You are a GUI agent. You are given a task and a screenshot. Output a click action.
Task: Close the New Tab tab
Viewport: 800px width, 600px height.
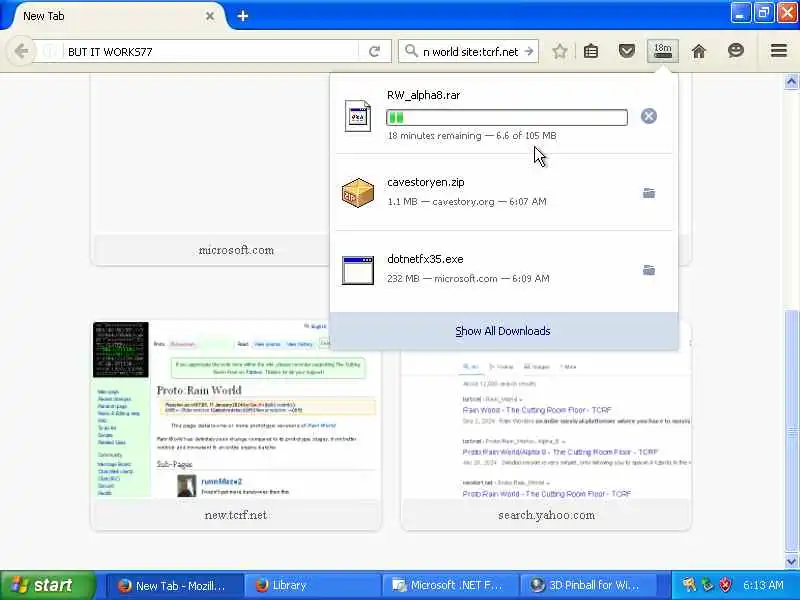(x=210, y=16)
